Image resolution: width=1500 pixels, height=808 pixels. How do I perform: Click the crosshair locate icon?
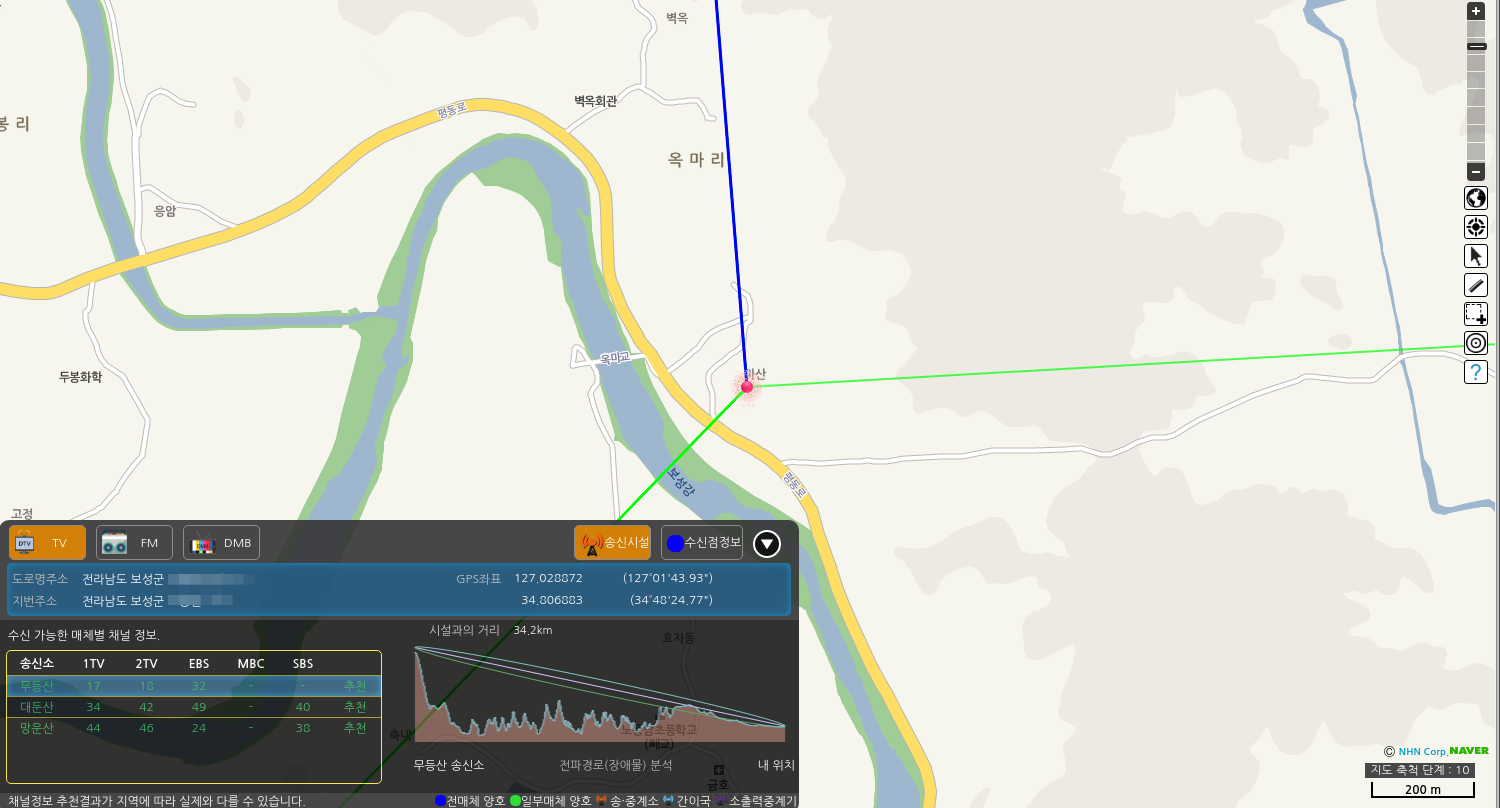coord(1476,227)
